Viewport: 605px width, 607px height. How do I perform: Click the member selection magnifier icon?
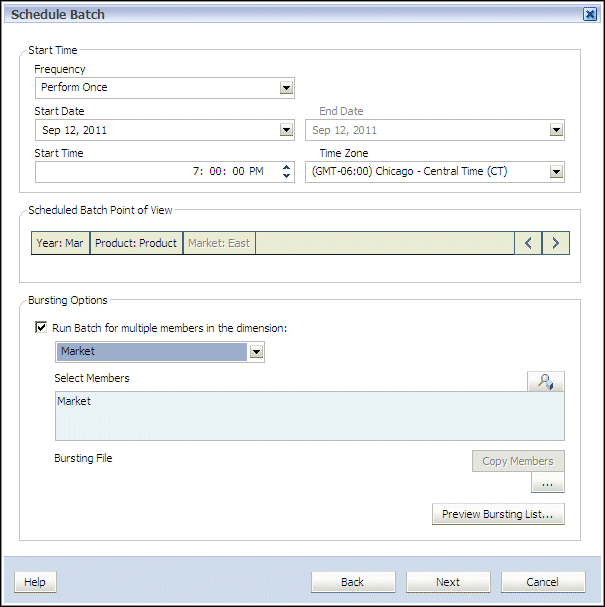point(546,381)
